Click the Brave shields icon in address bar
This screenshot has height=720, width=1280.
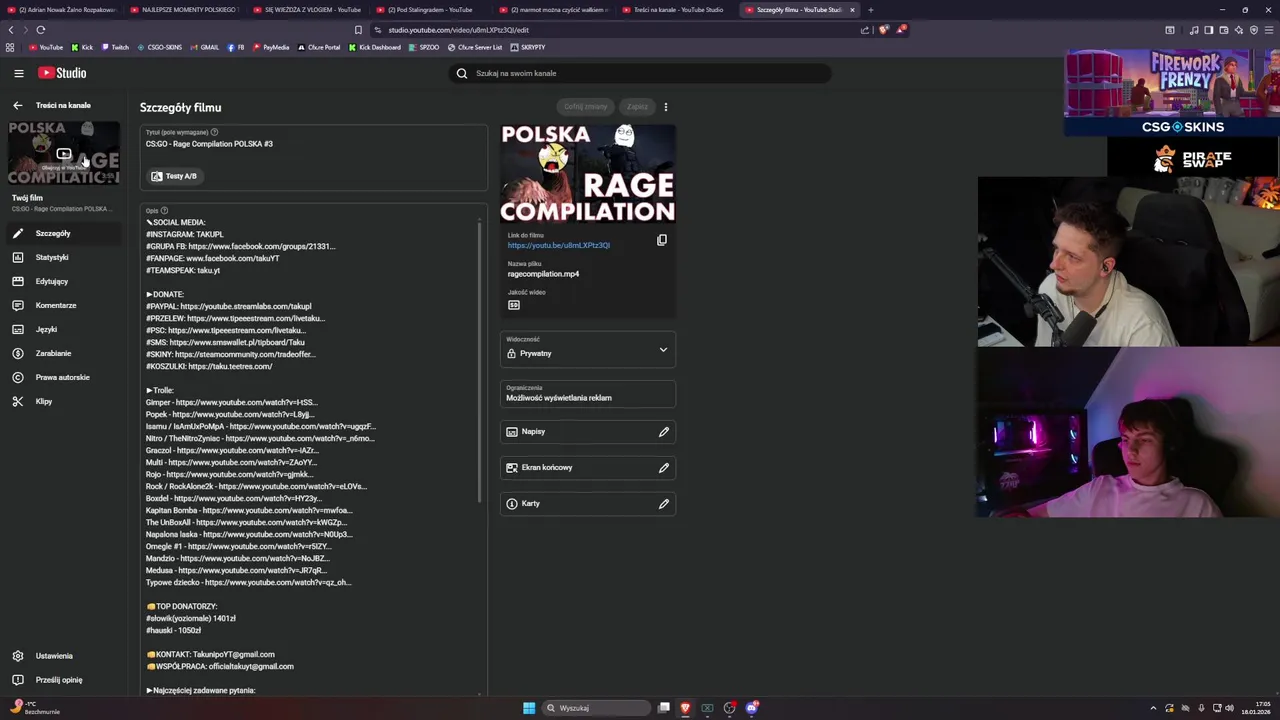click(x=883, y=29)
